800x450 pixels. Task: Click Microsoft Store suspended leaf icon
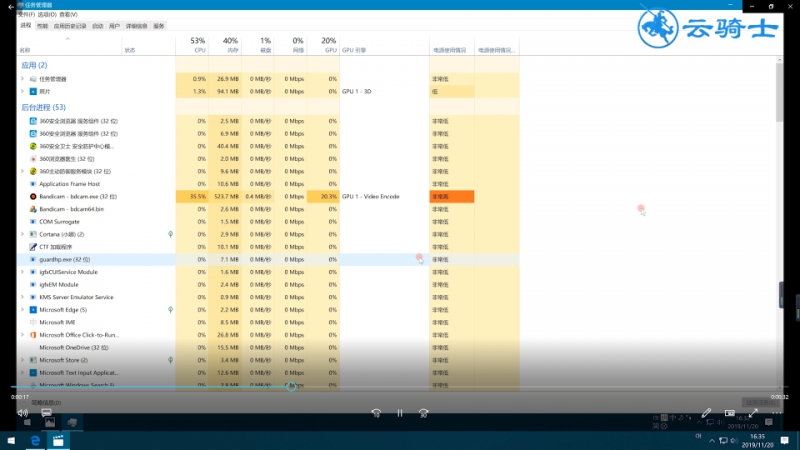170,360
